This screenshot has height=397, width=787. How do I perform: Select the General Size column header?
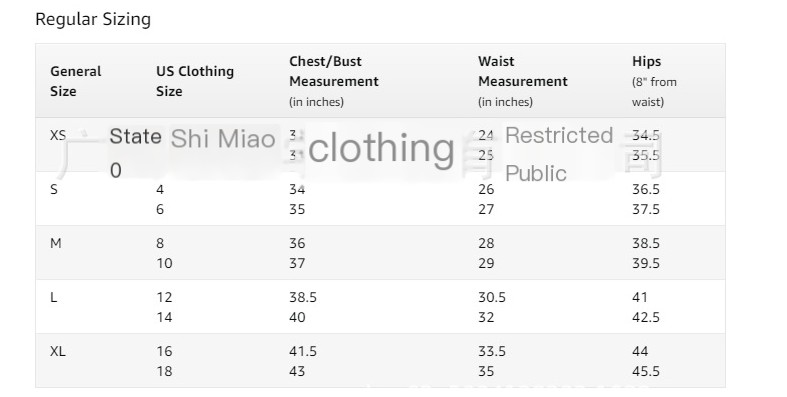pos(76,81)
